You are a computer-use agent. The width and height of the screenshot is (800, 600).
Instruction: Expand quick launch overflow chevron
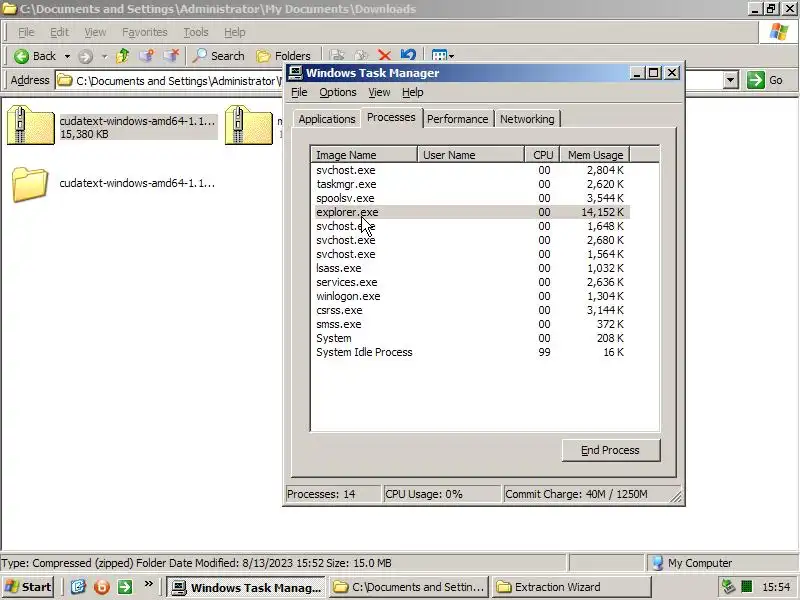tap(148, 584)
